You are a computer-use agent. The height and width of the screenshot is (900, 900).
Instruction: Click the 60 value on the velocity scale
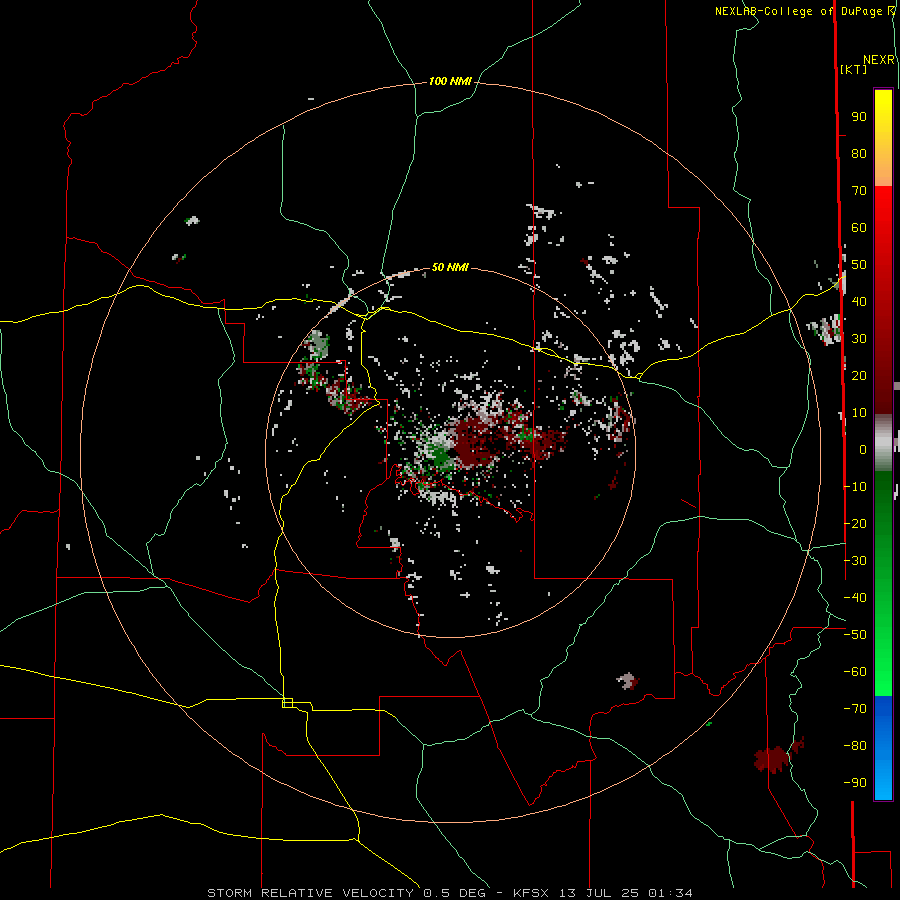coord(859,228)
